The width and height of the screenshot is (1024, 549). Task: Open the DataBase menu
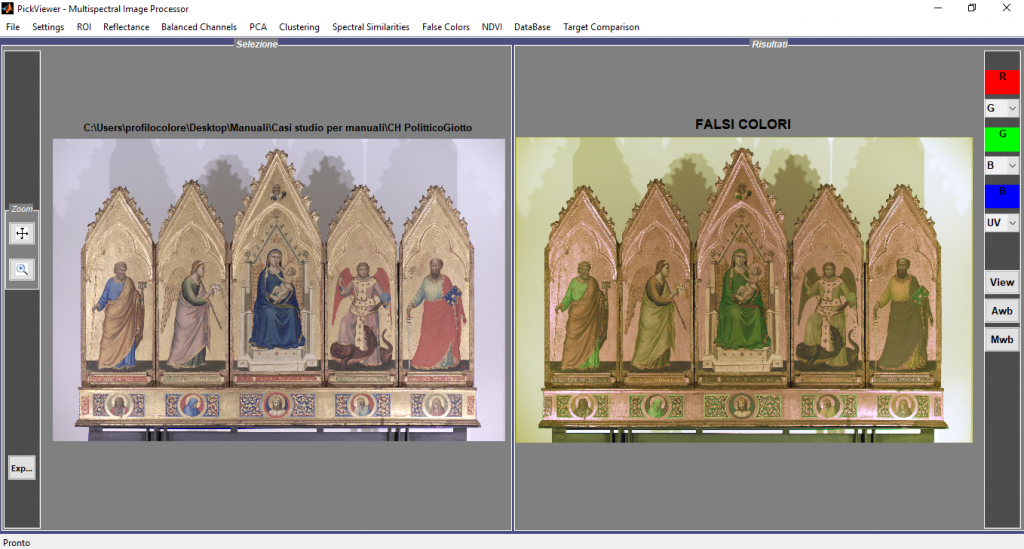(x=532, y=27)
